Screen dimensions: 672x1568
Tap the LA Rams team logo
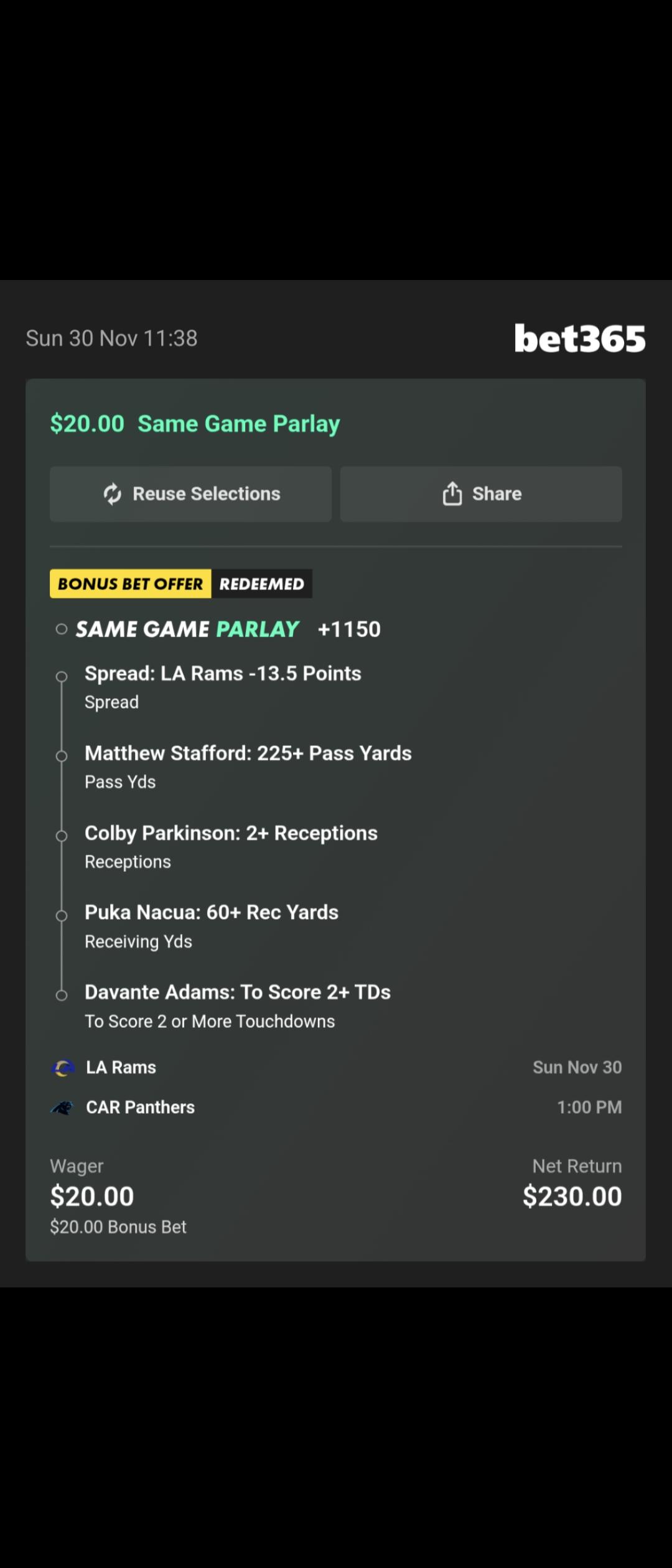pos(62,1068)
